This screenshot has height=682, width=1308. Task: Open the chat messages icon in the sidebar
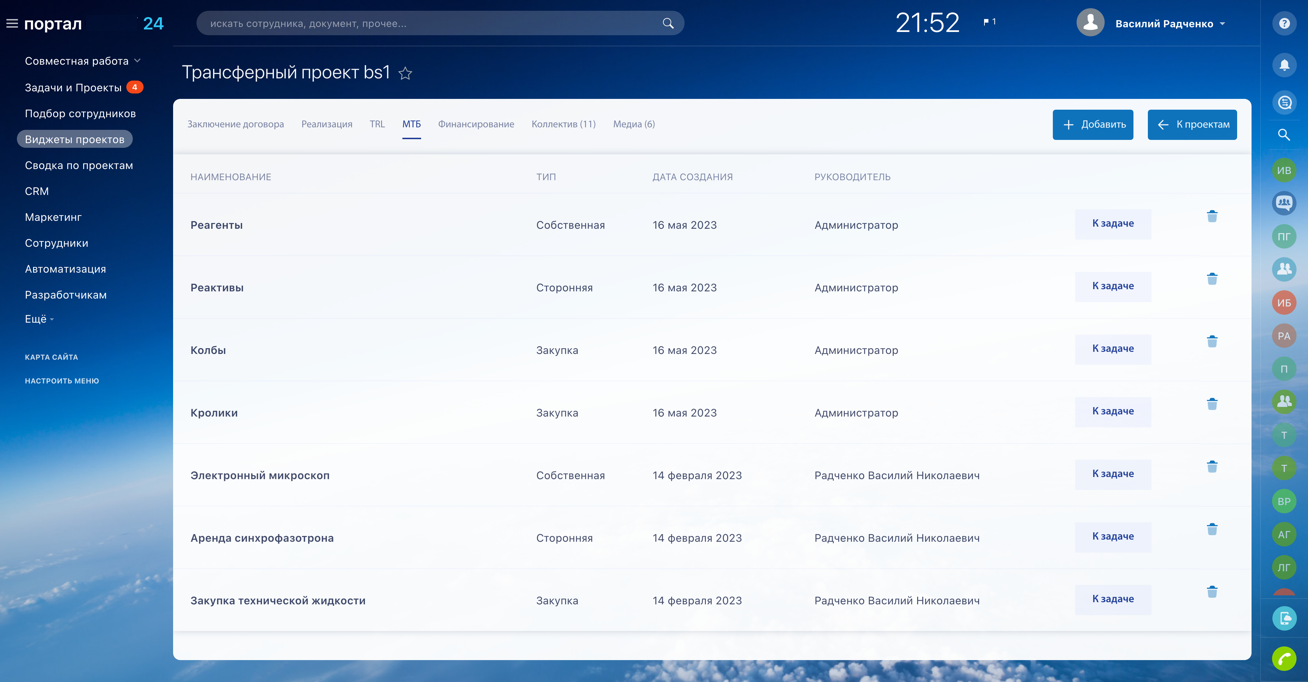(x=1284, y=103)
